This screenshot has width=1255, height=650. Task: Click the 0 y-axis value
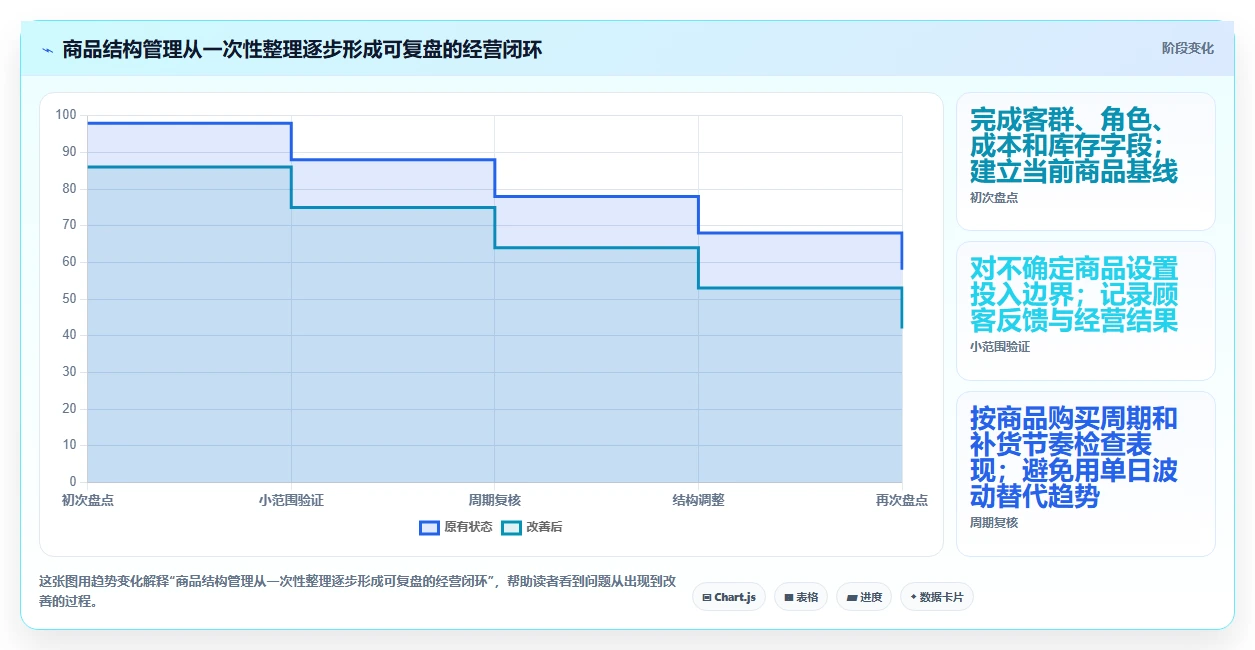[73, 482]
